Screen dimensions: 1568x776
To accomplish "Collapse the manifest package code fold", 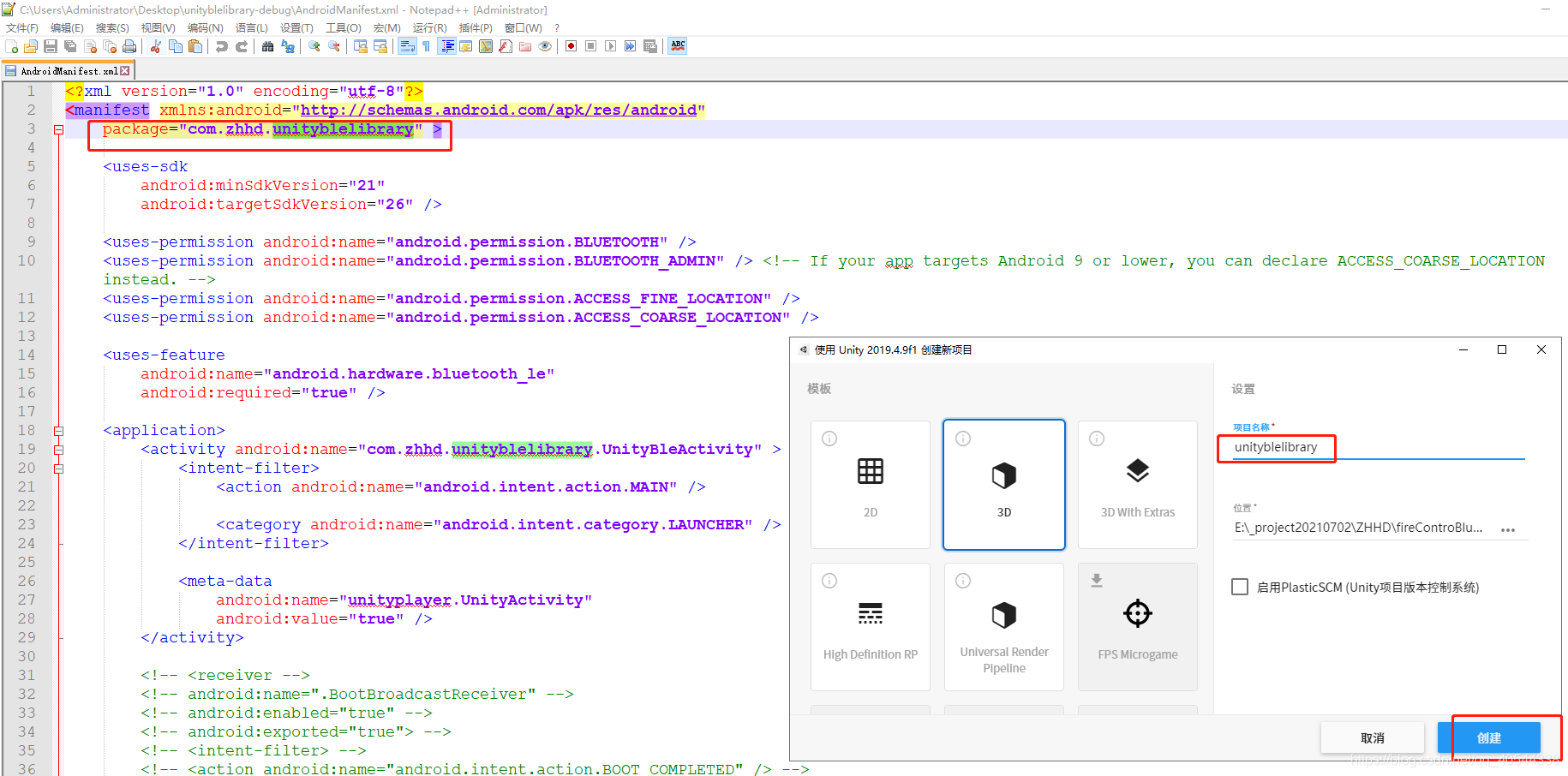I will click(57, 128).
